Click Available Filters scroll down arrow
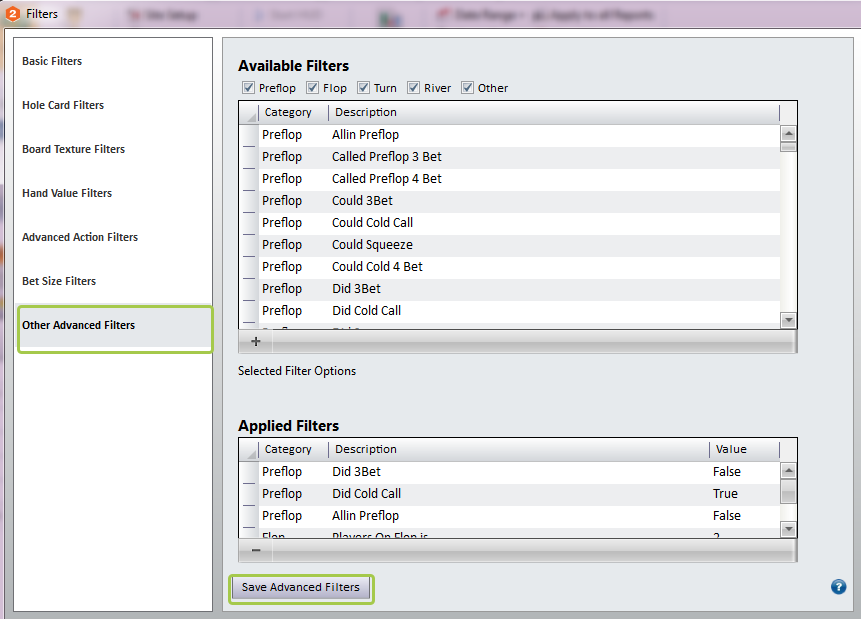This screenshot has width=861, height=619. 789,320
